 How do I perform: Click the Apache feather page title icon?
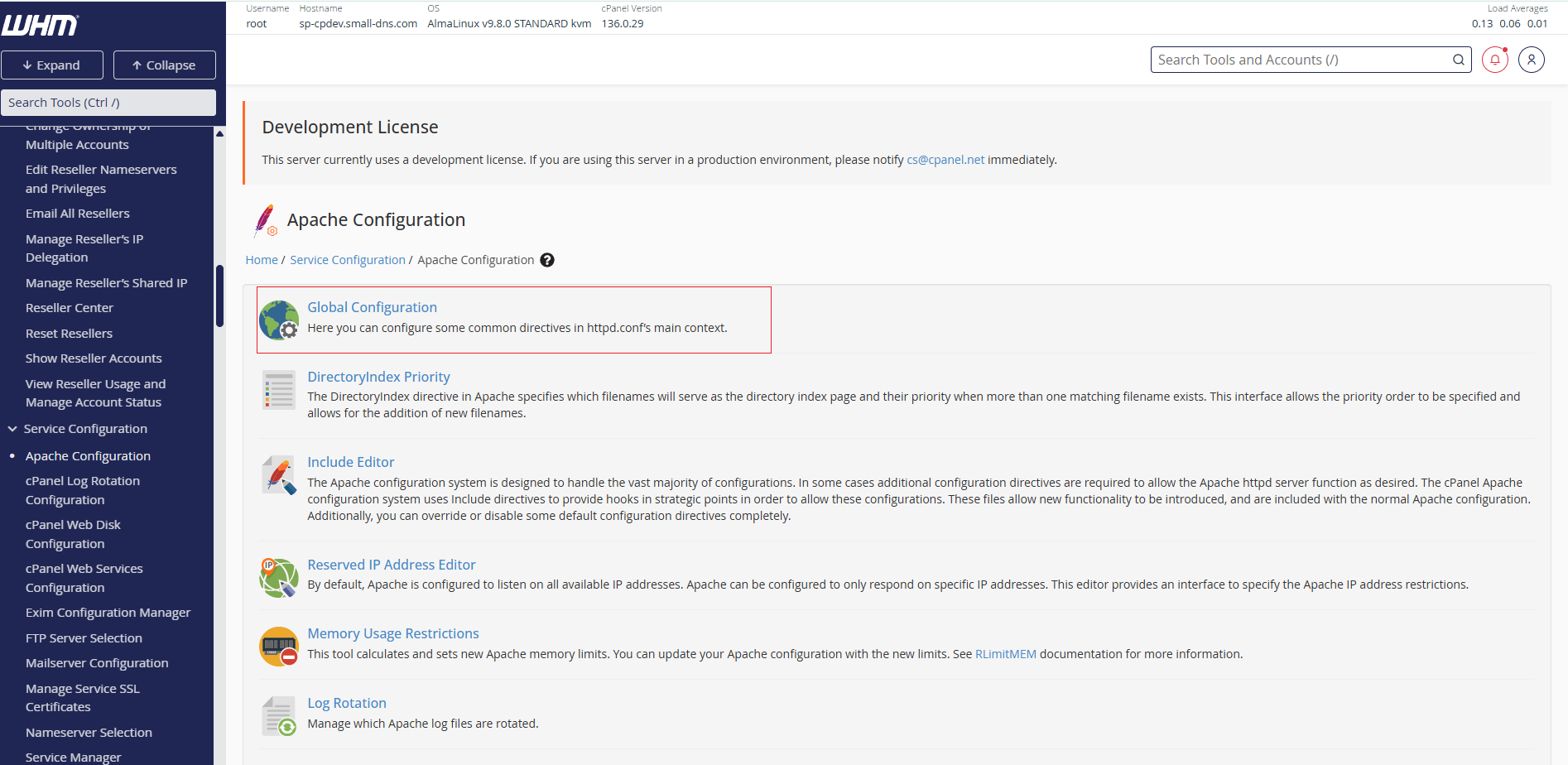pyautogui.click(x=266, y=220)
